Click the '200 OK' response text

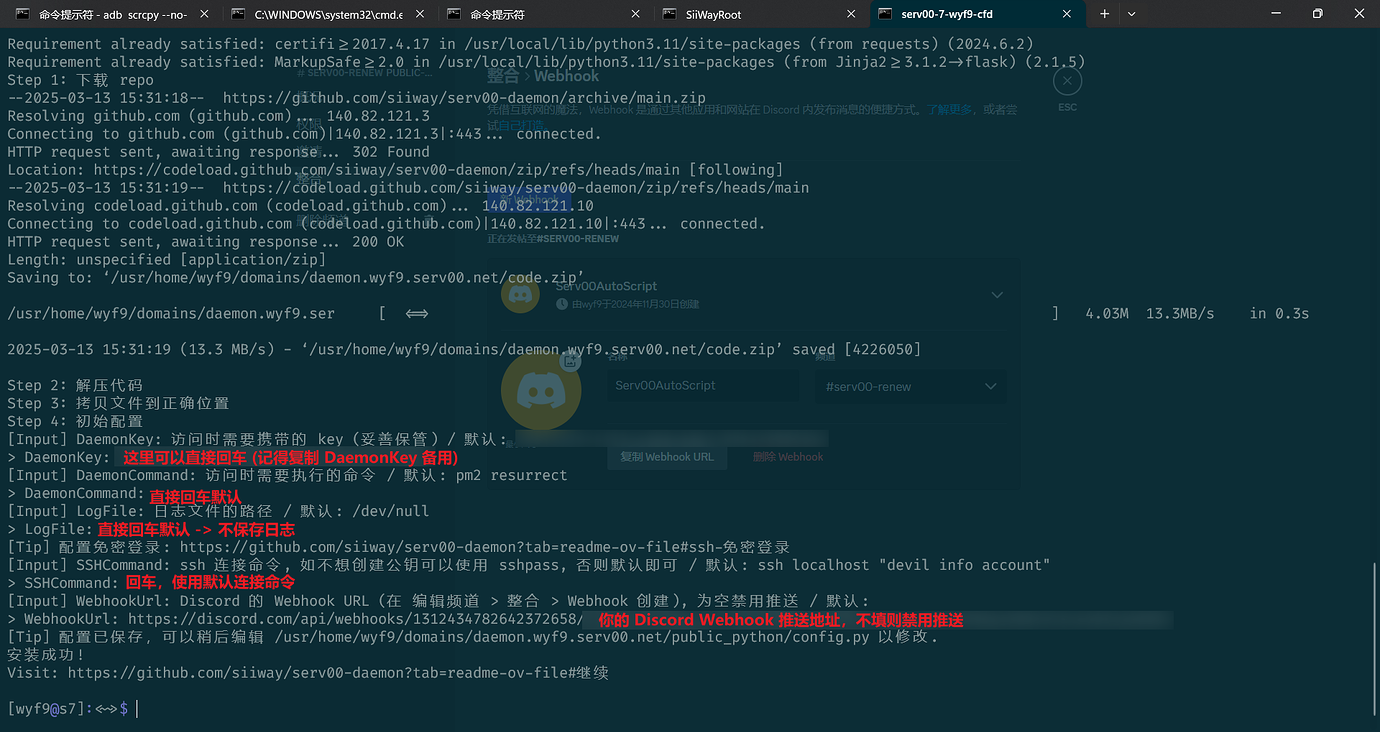tap(379, 242)
